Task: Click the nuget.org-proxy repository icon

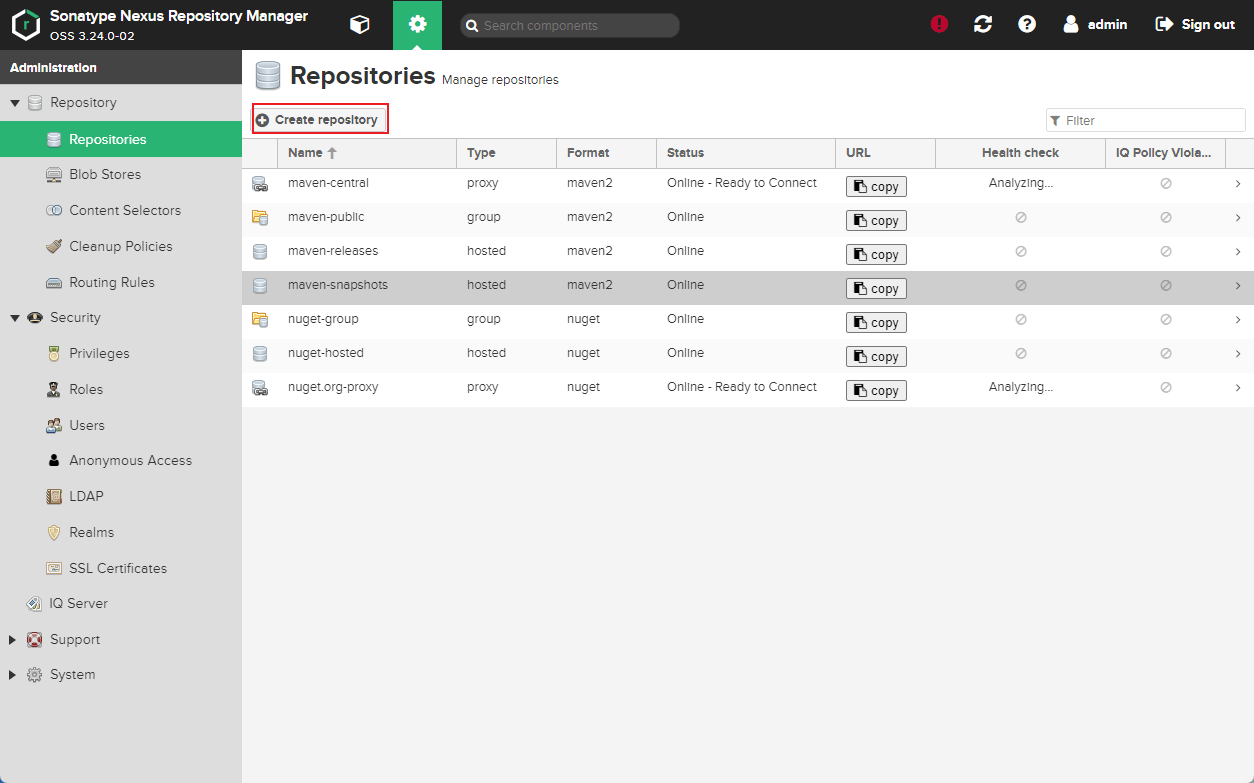Action: tap(260, 387)
